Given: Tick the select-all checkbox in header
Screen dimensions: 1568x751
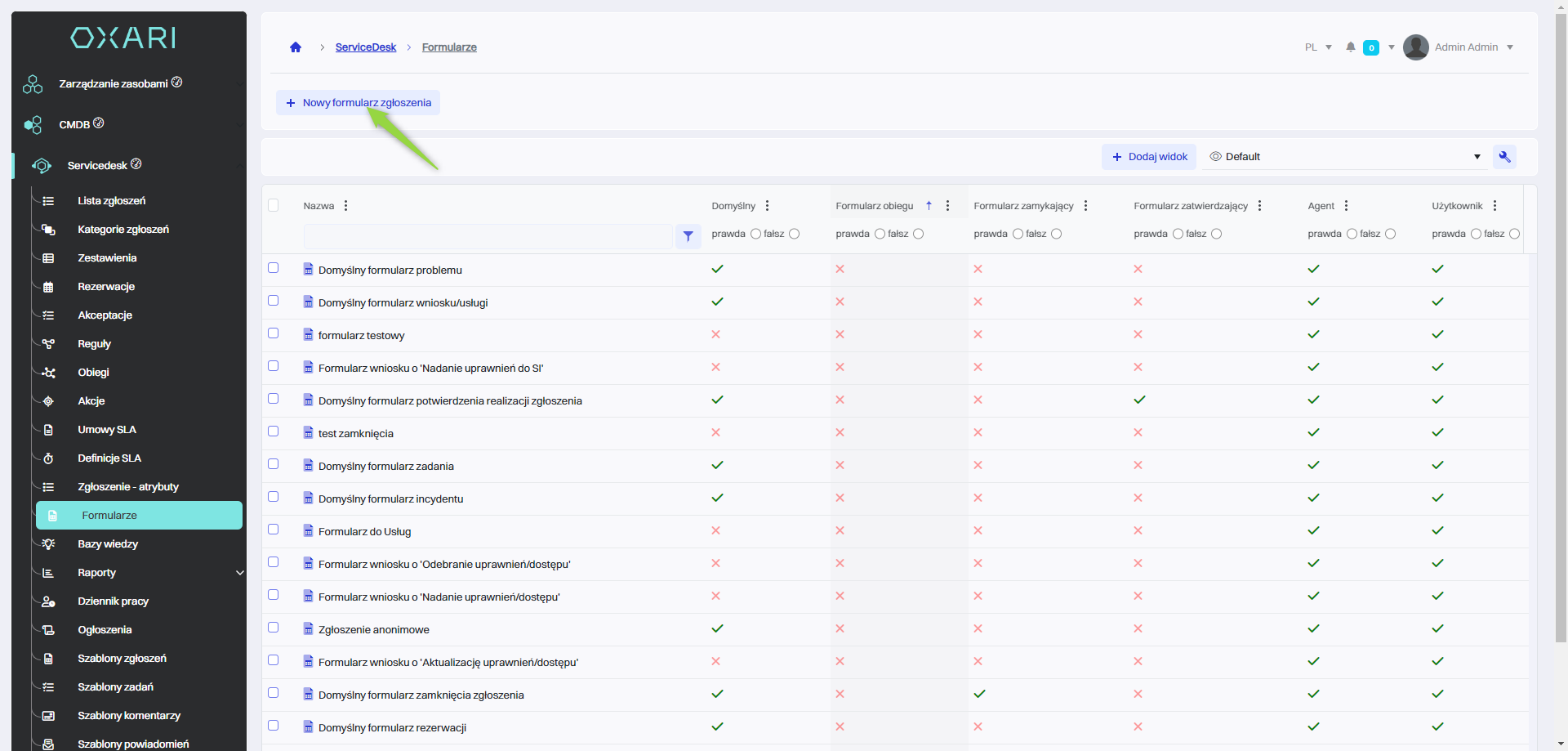Looking at the screenshot, I should (x=274, y=205).
